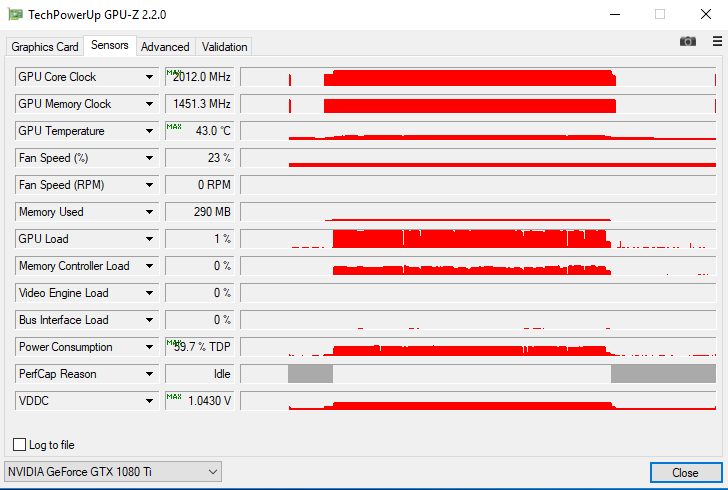Click the Close button

pyautogui.click(x=685, y=472)
